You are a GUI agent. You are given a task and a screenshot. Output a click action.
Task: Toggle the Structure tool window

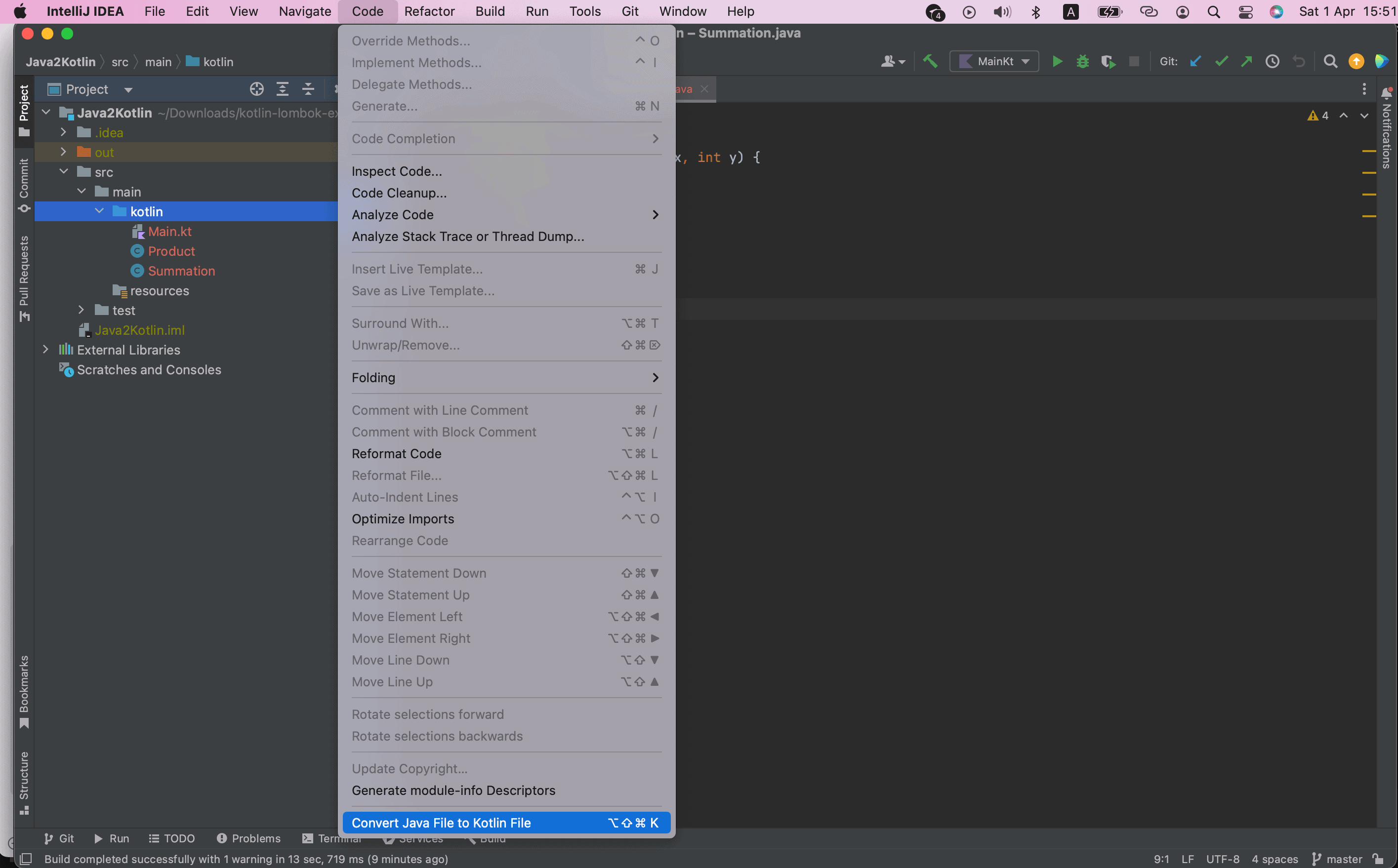[x=24, y=782]
